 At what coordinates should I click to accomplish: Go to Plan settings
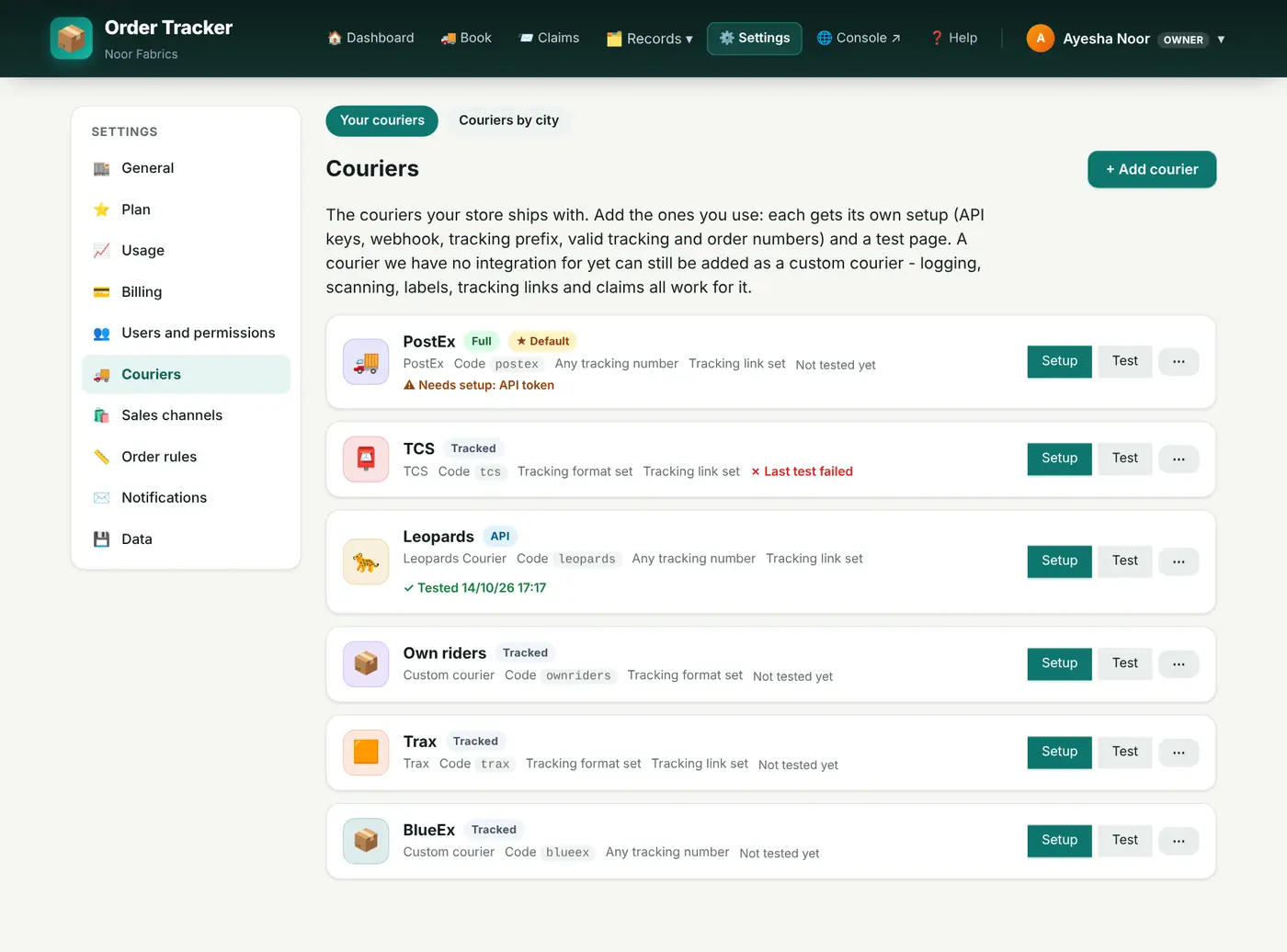(186, 210)
